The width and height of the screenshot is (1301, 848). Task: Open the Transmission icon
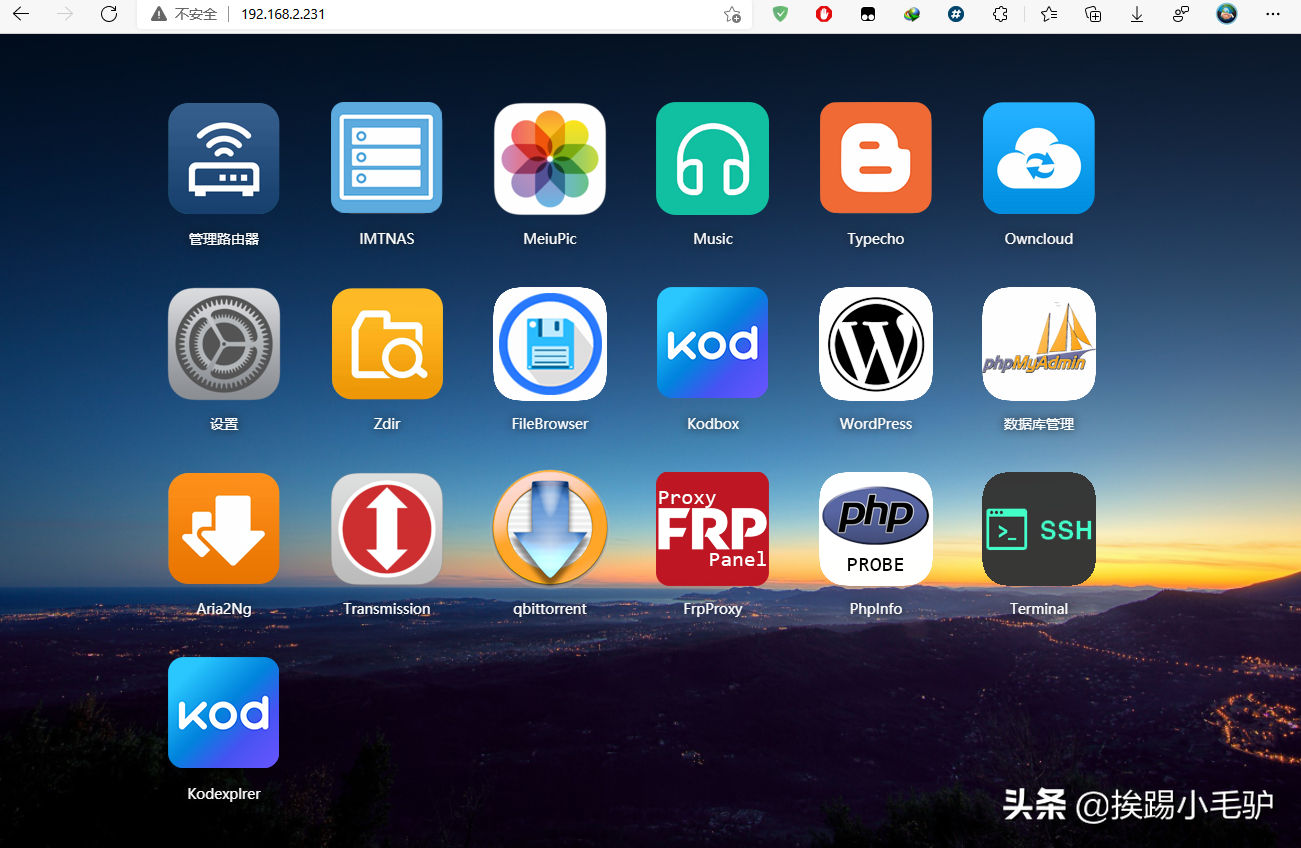point(387,528)
